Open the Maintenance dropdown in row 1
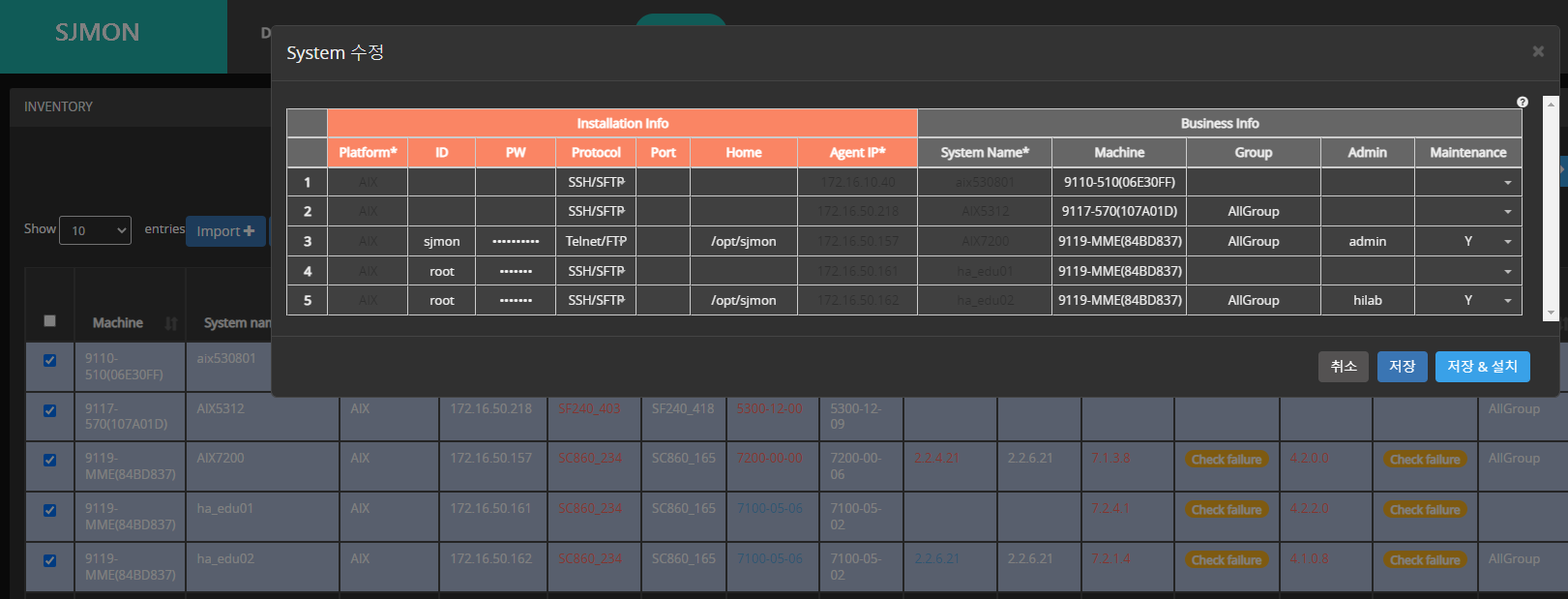 [x=1507, y=182]
